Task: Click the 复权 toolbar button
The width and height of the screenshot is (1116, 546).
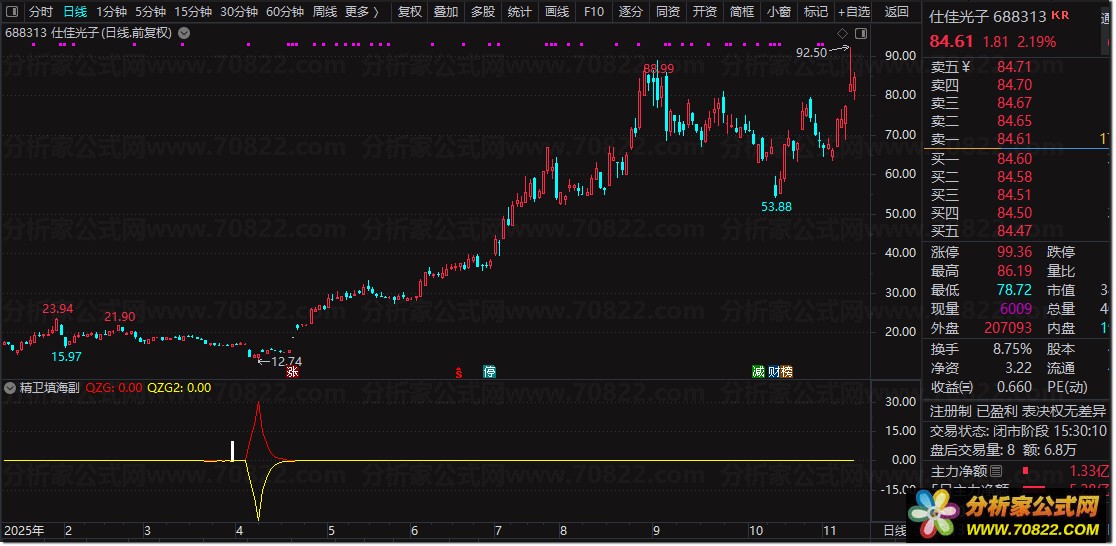Action: tap(409, 11)
